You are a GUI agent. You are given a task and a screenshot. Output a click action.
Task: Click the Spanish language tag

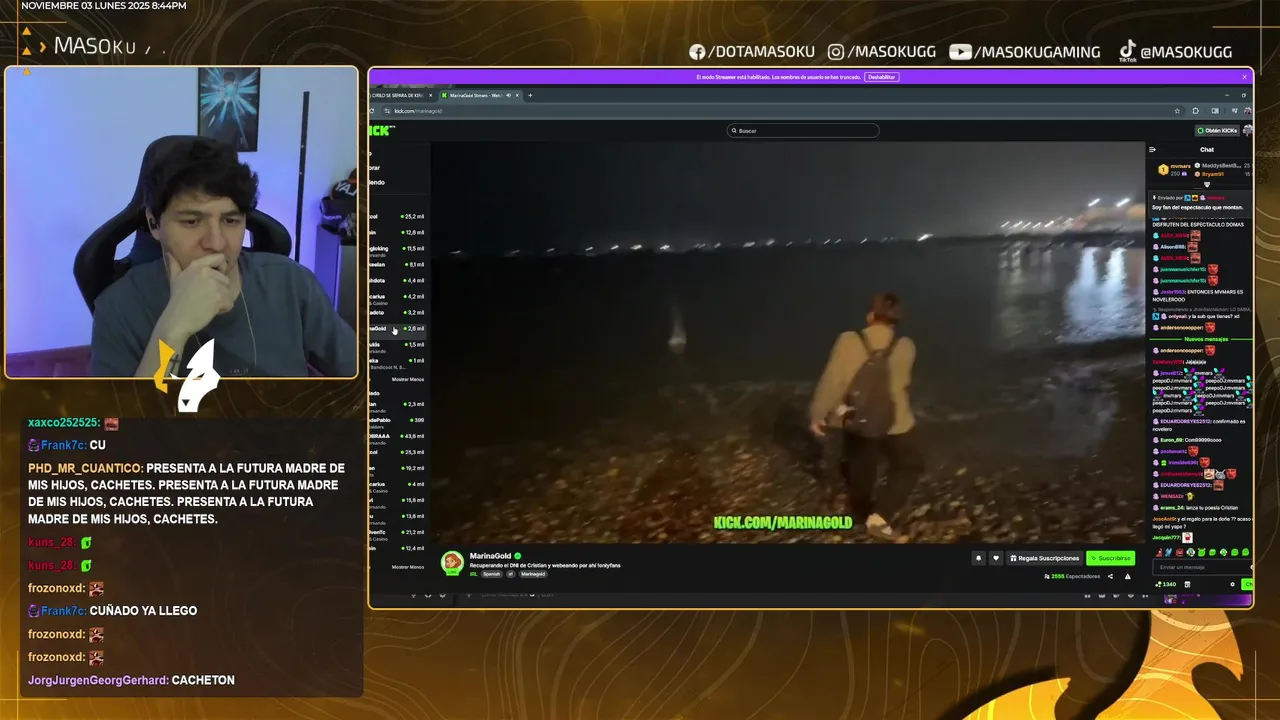pos(492,574)
